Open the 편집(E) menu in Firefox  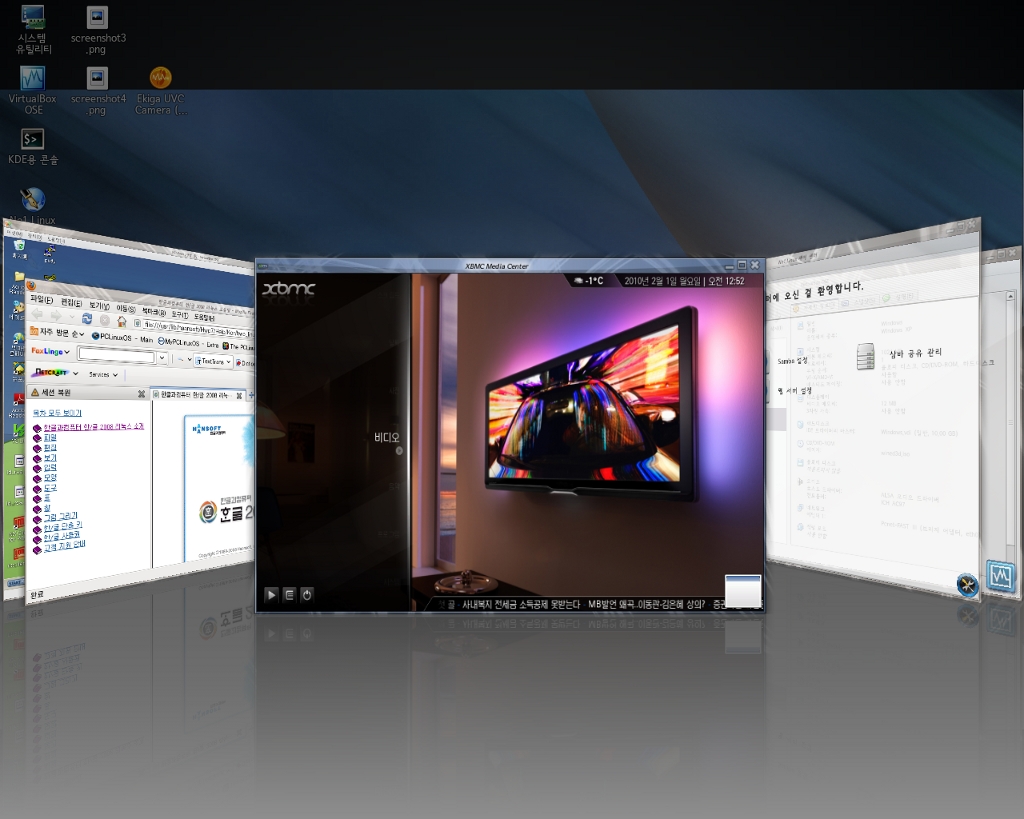tap(71, 302)
